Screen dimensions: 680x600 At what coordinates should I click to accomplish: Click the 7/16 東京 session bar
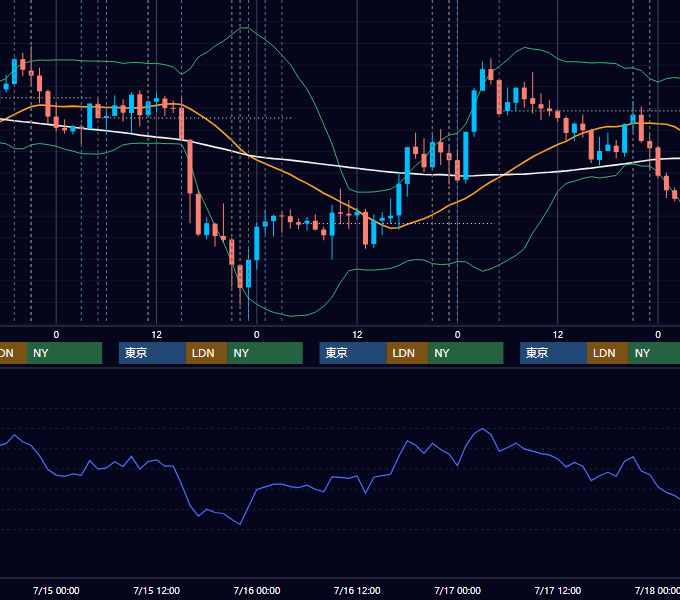click(353, 353)
